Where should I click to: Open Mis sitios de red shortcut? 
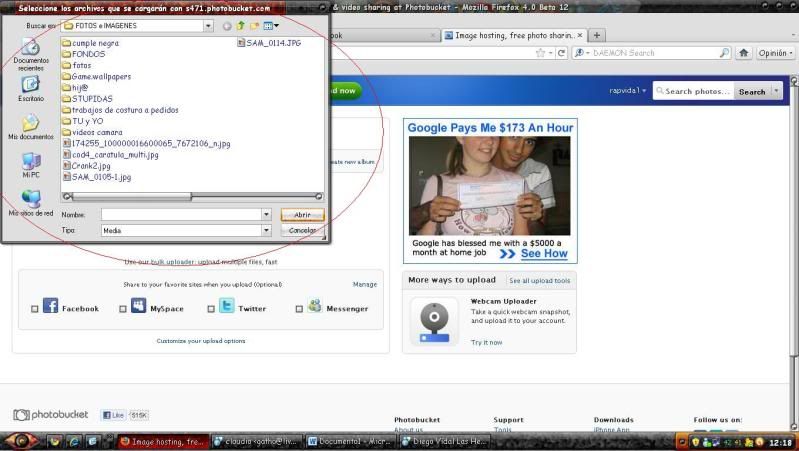[31, 203]
